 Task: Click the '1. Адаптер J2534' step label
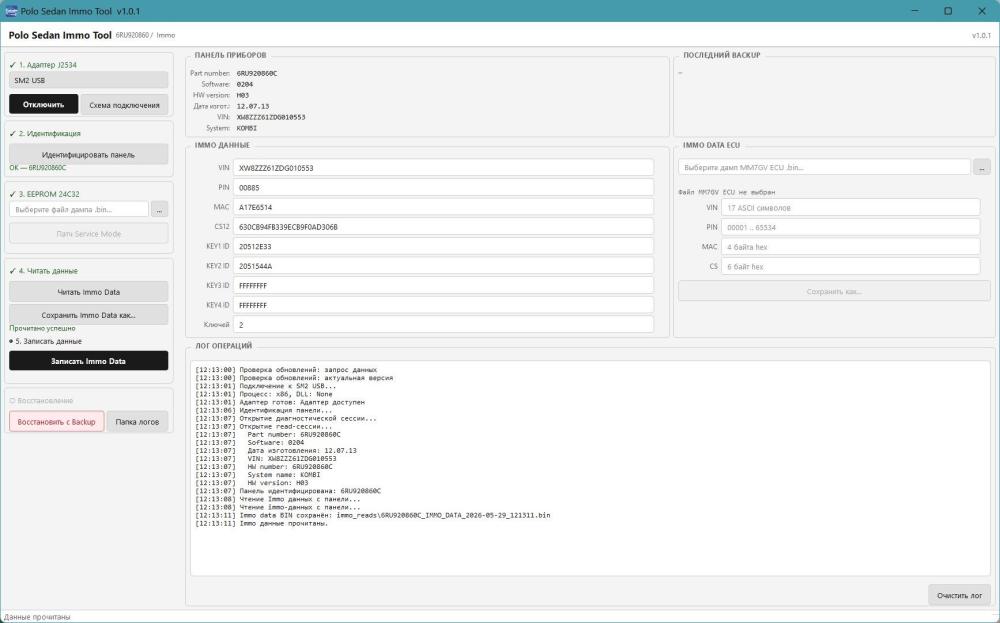tap(47, 65)
